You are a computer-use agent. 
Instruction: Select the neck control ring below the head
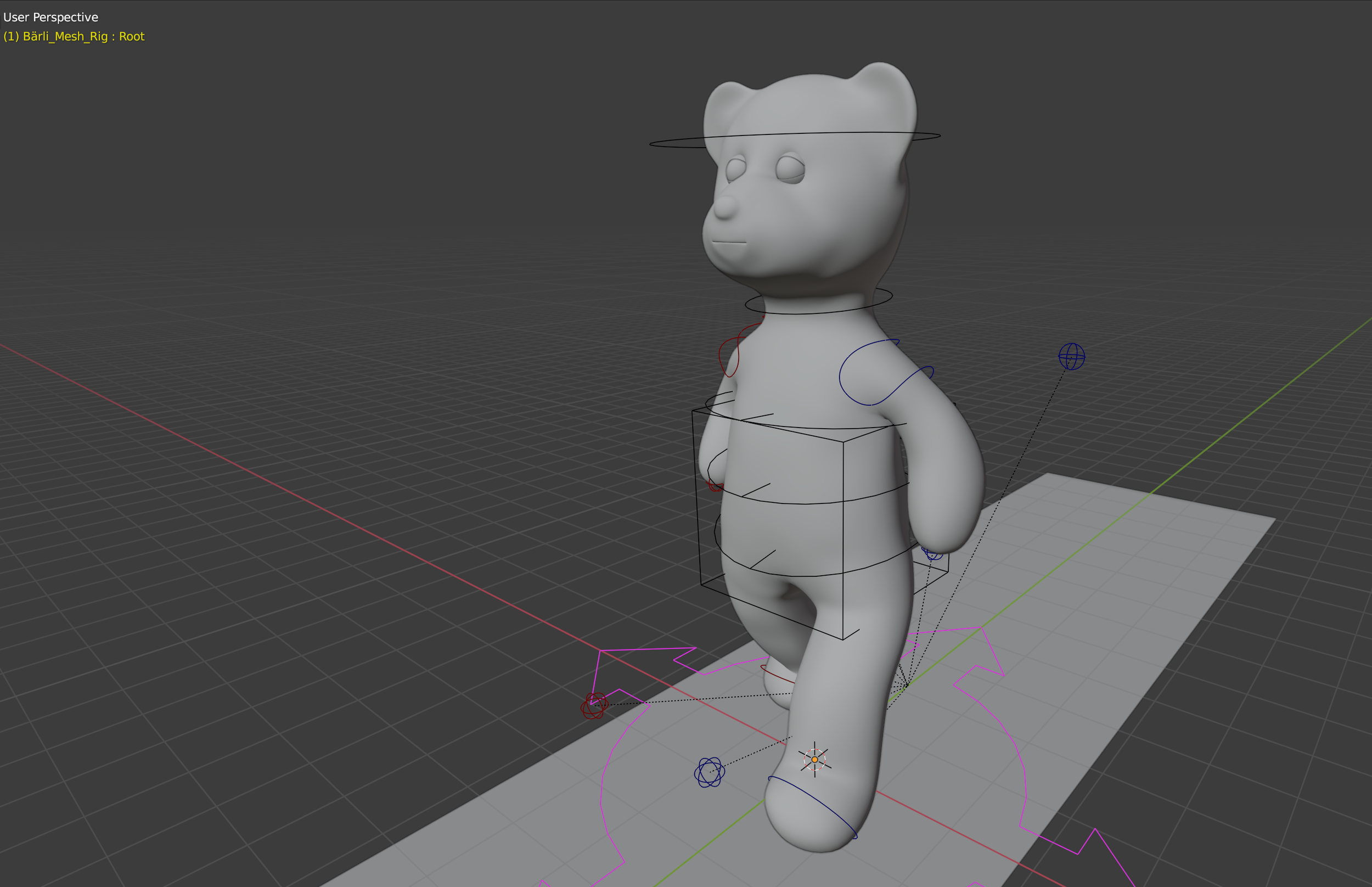[818, 313]
